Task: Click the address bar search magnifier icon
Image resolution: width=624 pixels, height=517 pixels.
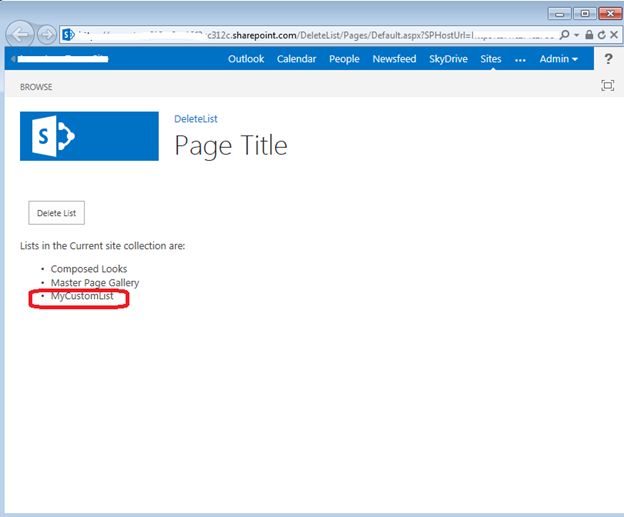Action: (564, 35)
